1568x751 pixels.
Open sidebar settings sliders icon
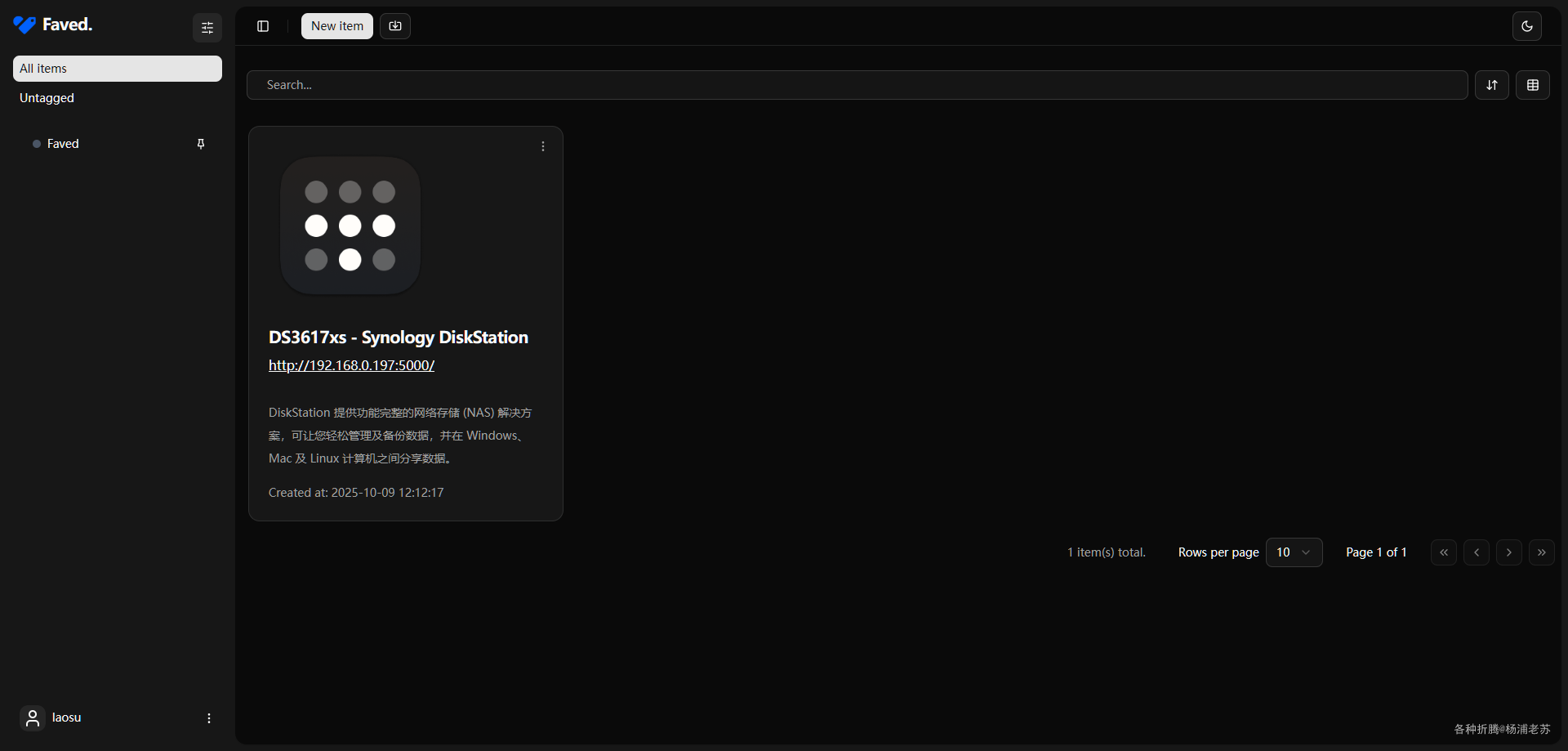pyautogui.click(x=207, y=28)
